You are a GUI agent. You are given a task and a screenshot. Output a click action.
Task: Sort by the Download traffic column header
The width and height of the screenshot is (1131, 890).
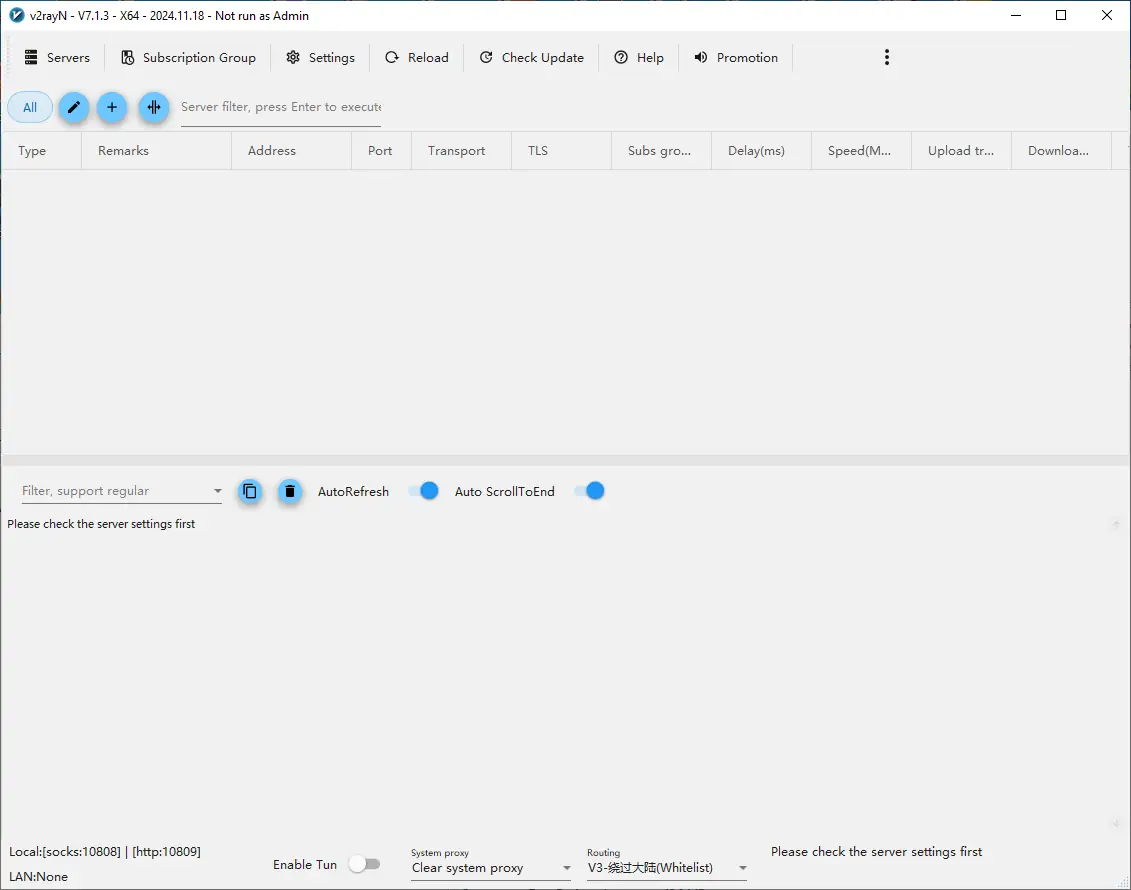[1061, 151]
